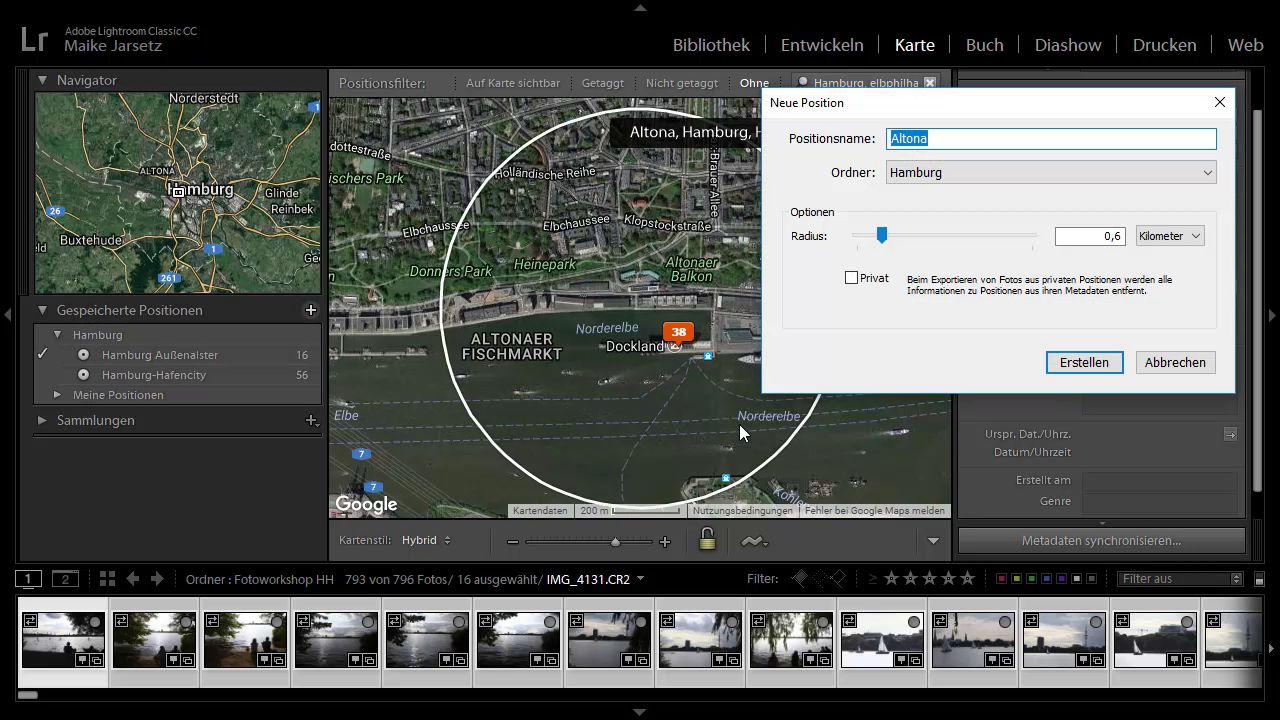Open the Kilometer unit dropdown
Viewport: 1280px width, 720px height.
tap(1169, 236)
